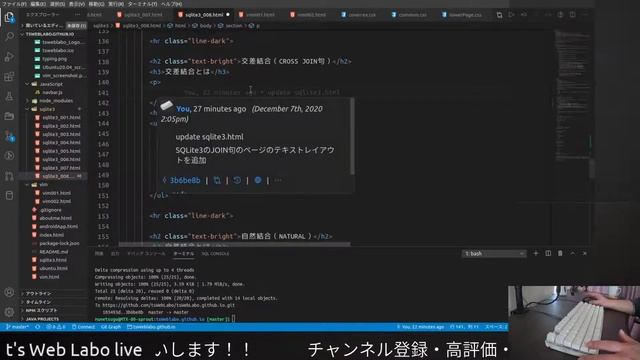Kill terminal with trash icon
Image resolution: width=640 pixels, height=360 pixels.
pyautogui.click(x=560, y=253)
